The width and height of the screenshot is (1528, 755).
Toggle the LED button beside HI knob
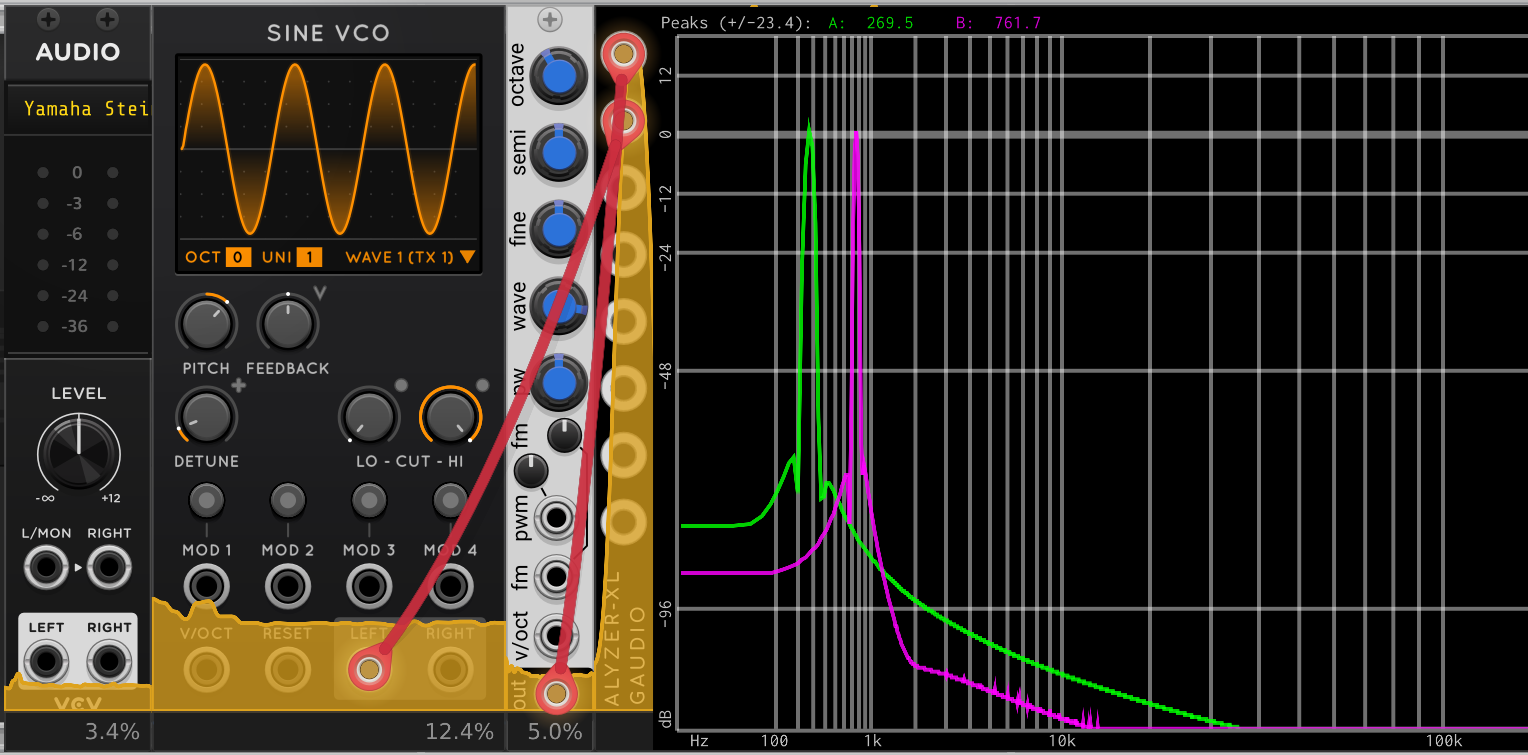482,385
